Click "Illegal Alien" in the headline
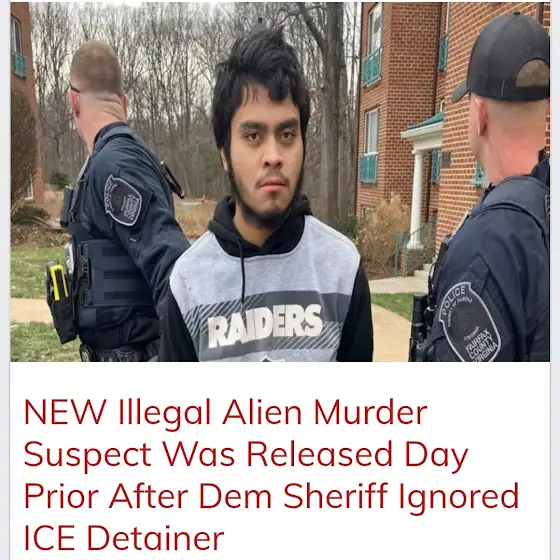The image size is (560, 560). coord(210,412)
